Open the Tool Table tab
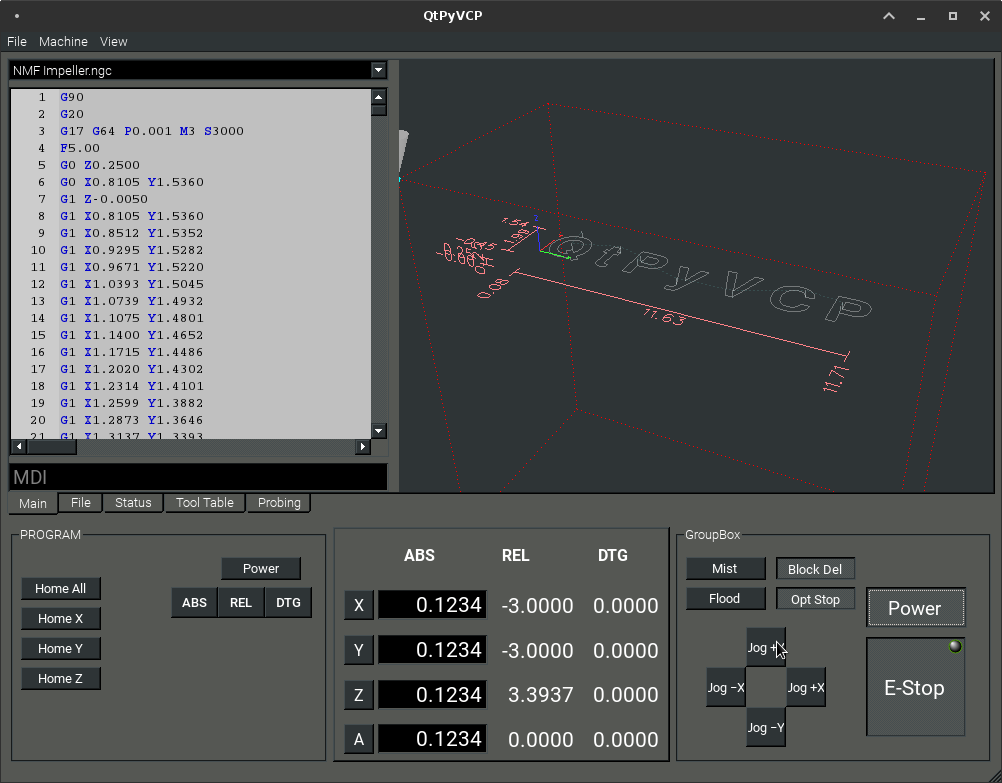1002x783 pixels. pyautogui.click(x=204, y=503)
